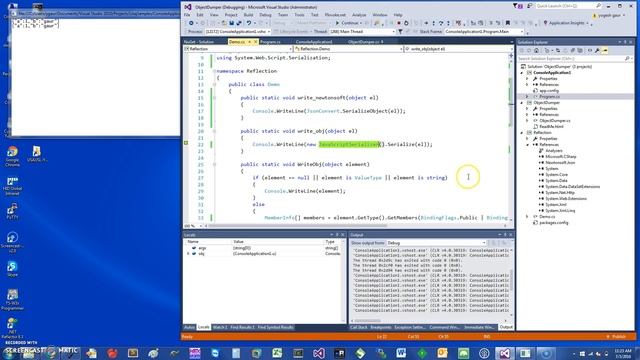Viewport: 640px width, 360px height.
Task: Select ReadMe.html in Solution Explorer
Action: [551, 127]
